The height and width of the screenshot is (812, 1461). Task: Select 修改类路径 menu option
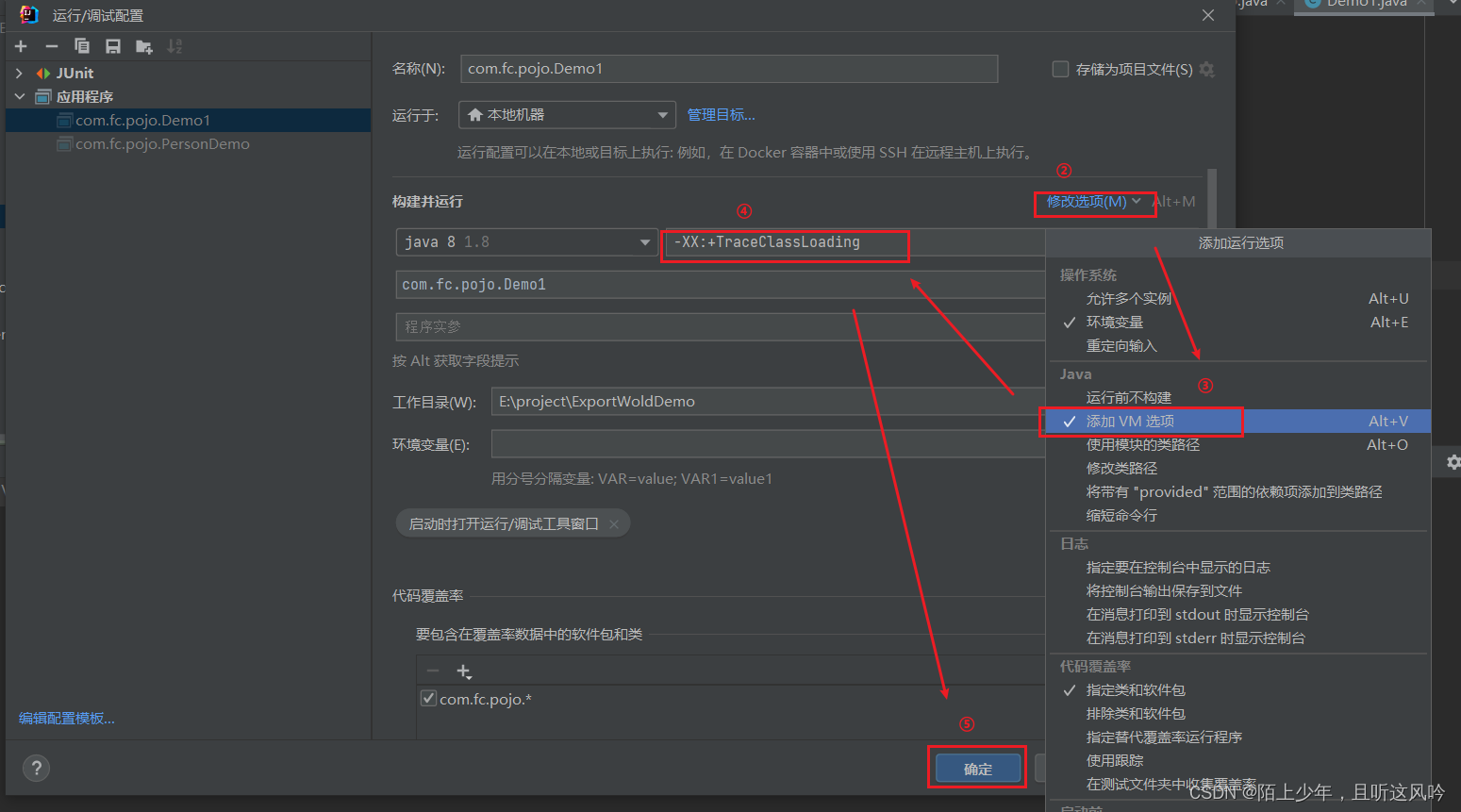click(x=1238, y=469)
